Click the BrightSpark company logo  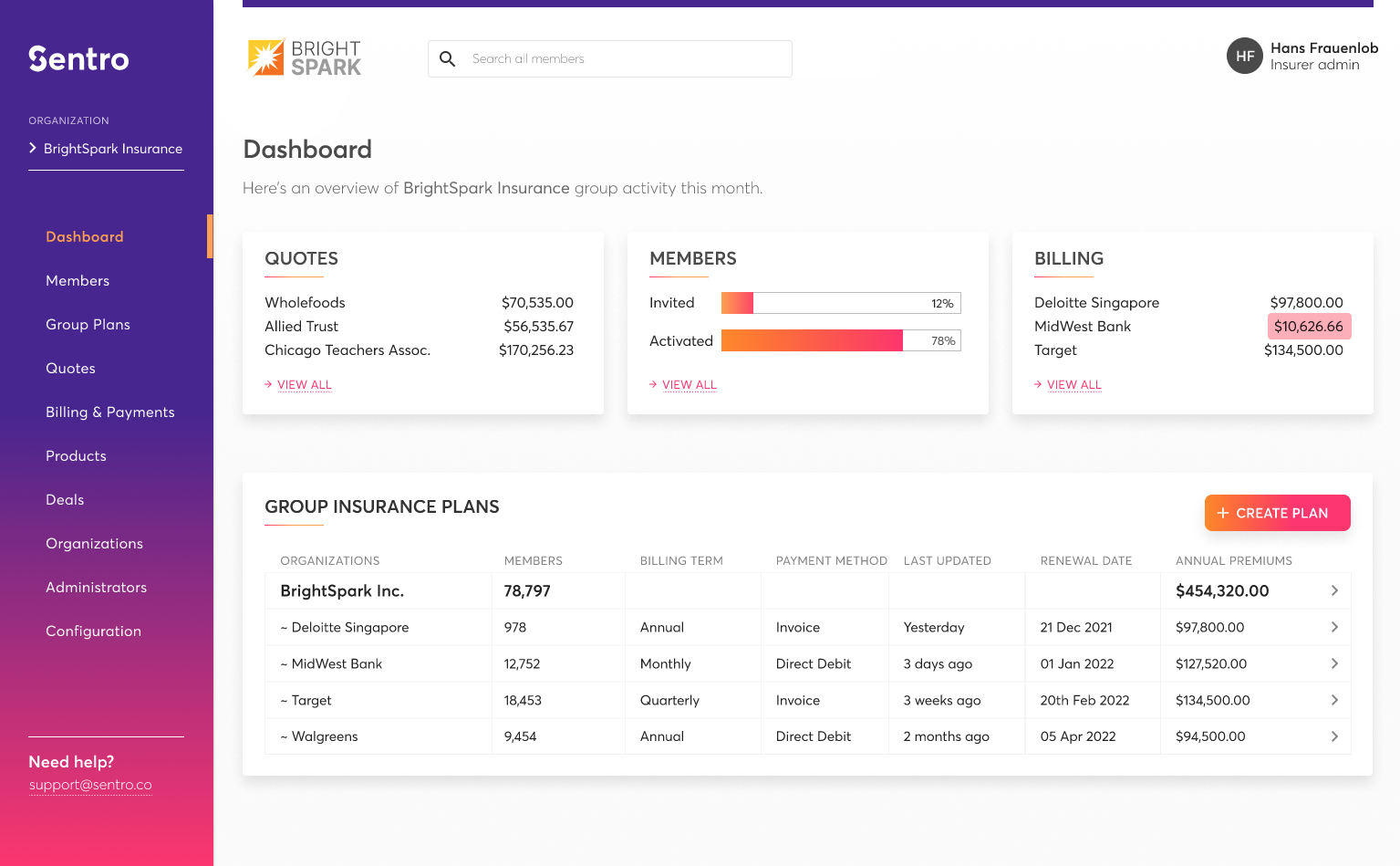[304, 57]
